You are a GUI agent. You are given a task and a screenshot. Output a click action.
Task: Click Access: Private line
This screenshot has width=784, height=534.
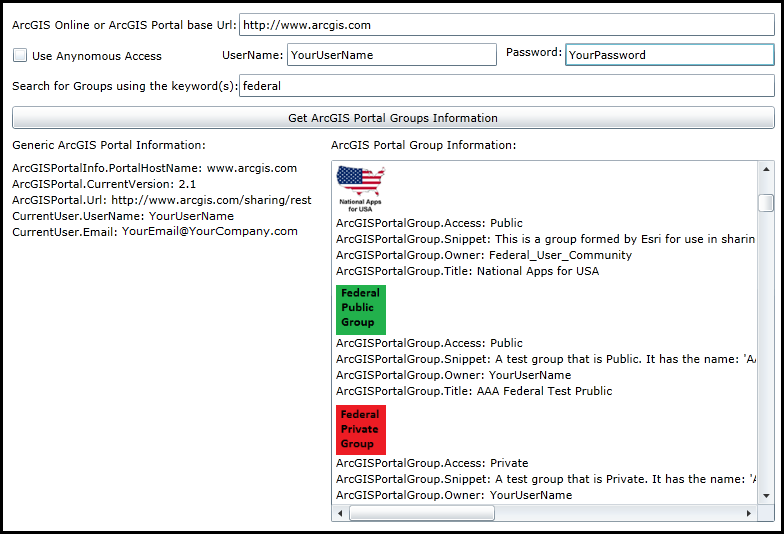pos(432,464)
